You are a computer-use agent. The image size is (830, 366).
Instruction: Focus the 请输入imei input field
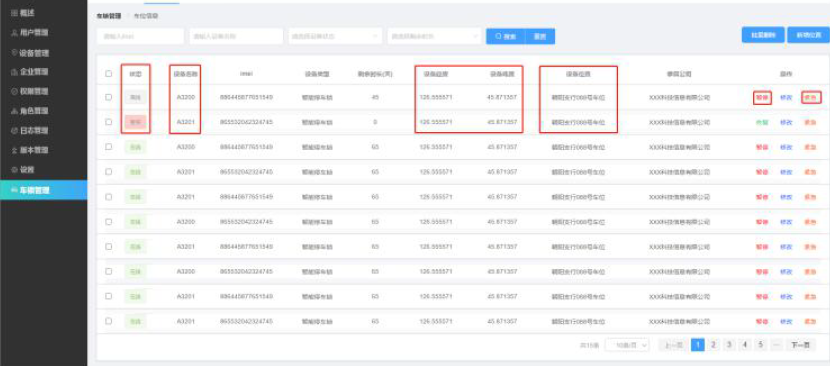140,36
